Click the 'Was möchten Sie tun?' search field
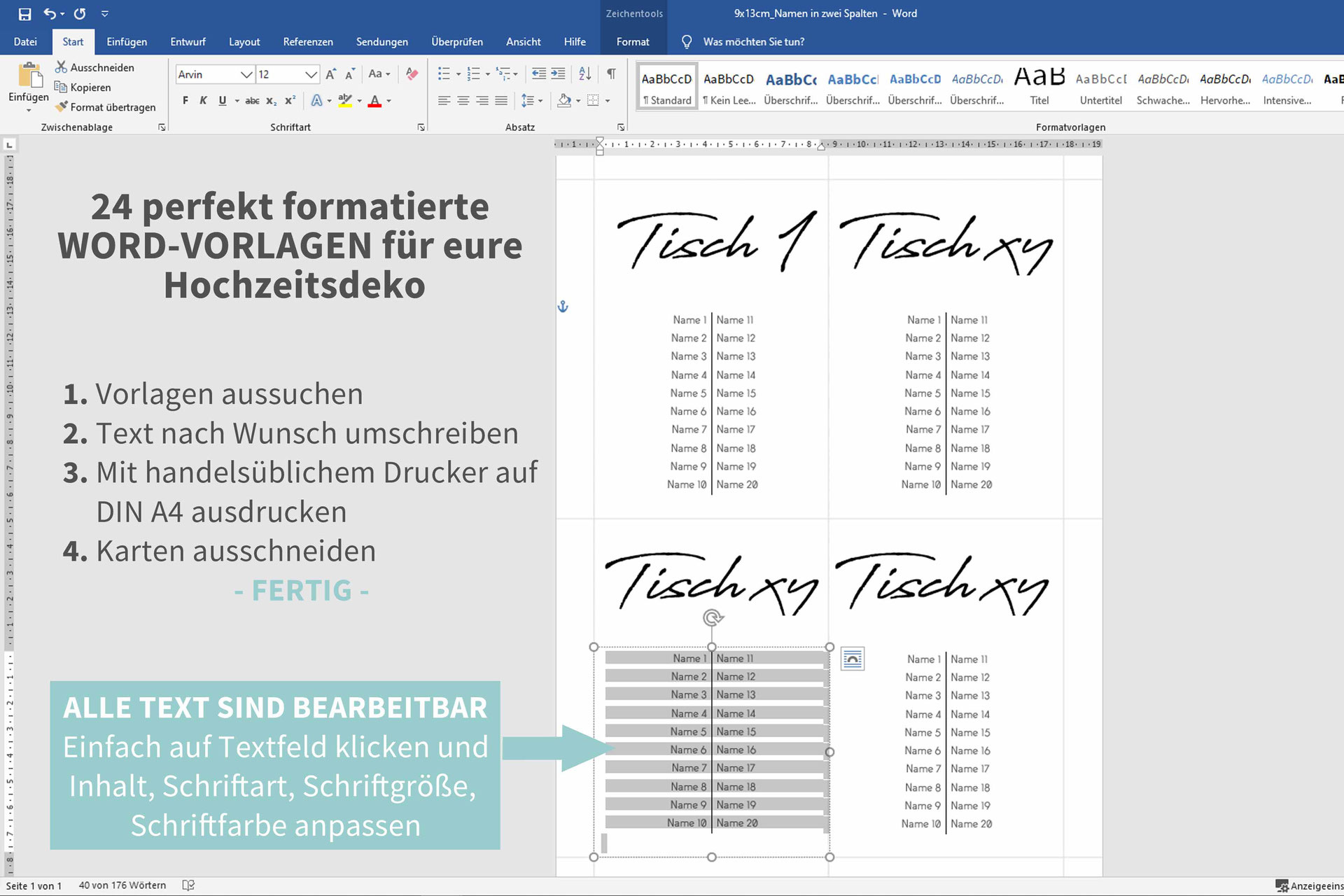 [753, 42]
